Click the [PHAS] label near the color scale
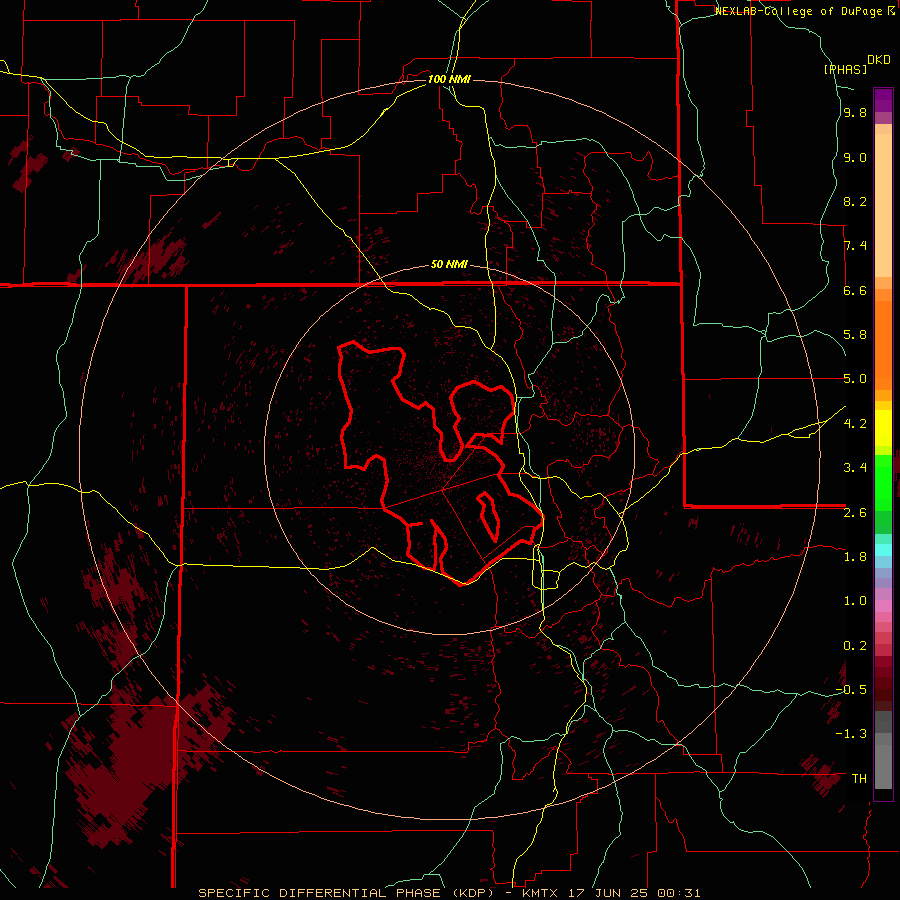This screenshot has height=900, width=900. (x=845, y=69)
